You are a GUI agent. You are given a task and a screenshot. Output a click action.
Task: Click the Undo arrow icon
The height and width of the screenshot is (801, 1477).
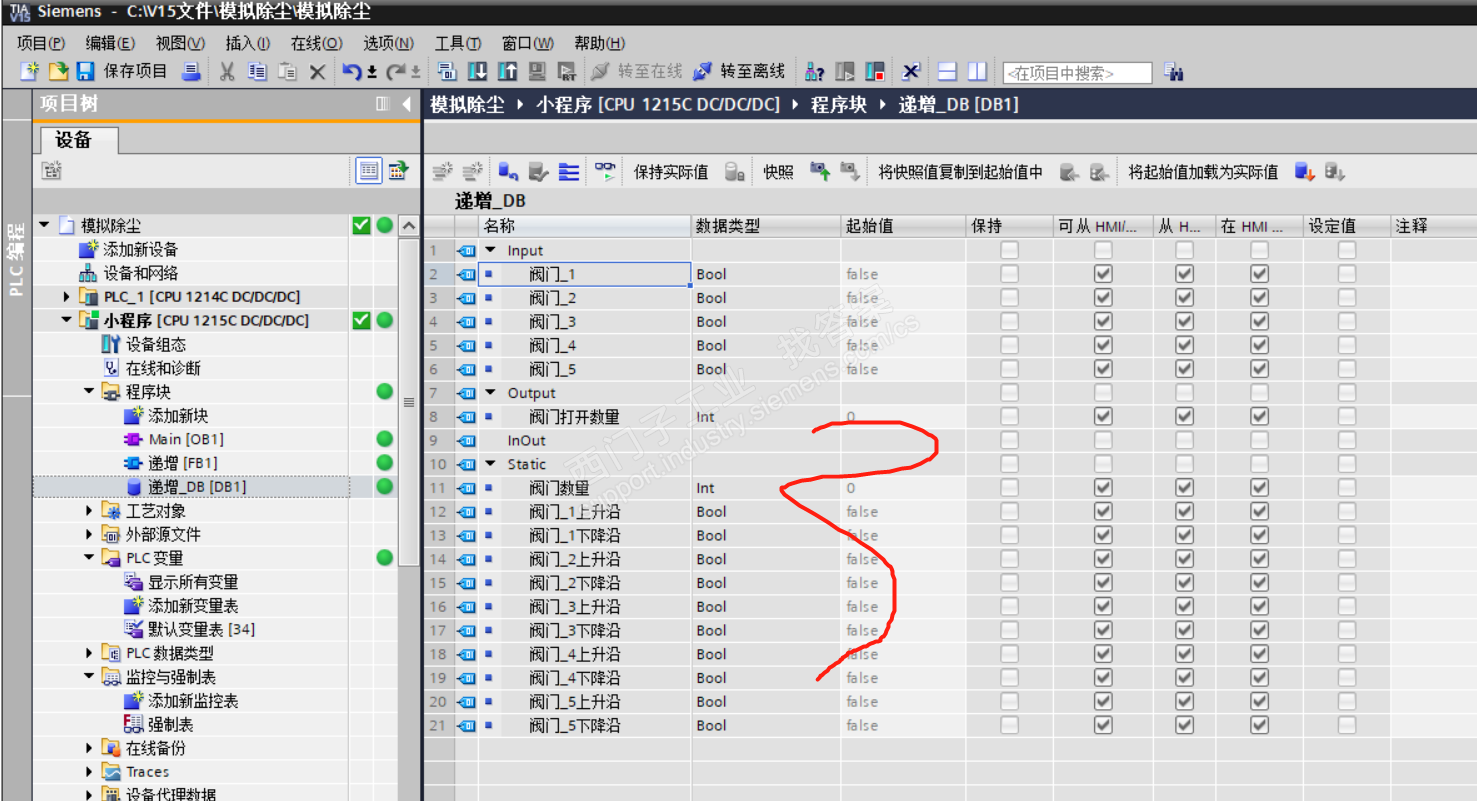[x=351, y=71]
